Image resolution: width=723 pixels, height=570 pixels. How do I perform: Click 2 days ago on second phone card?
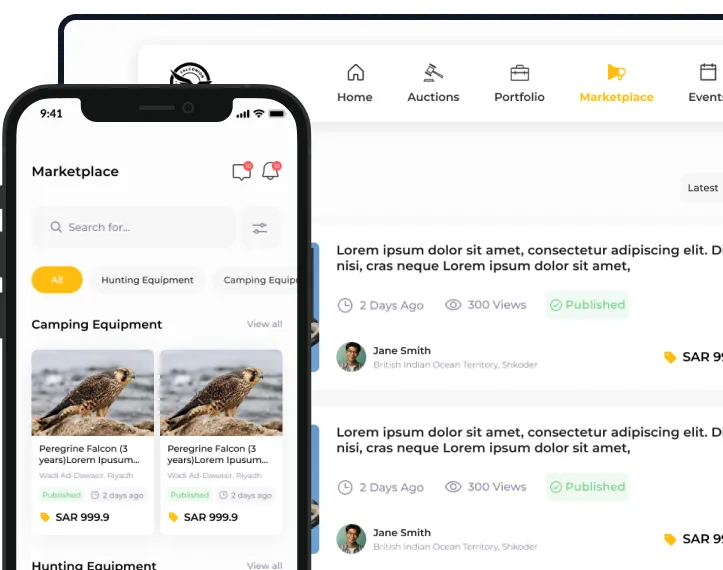pos(245,495)
